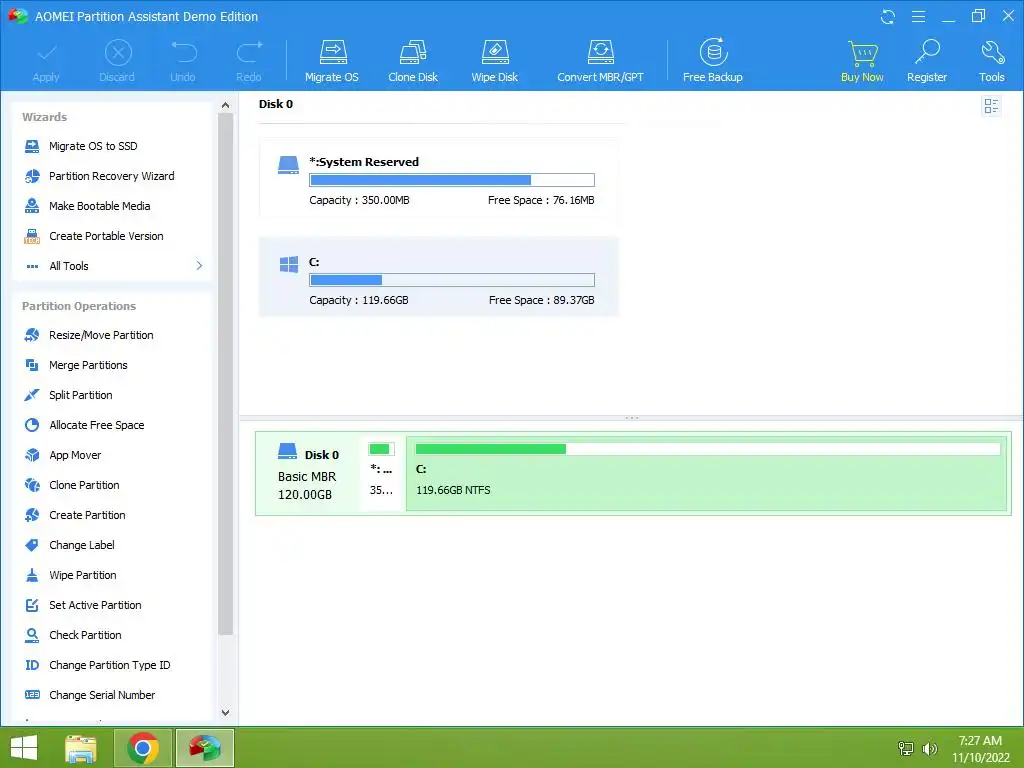Click the volume speaker tray icon
The width and height of the screenshot is (1024, 768).
pyautogui.click(x=929, y=748)
